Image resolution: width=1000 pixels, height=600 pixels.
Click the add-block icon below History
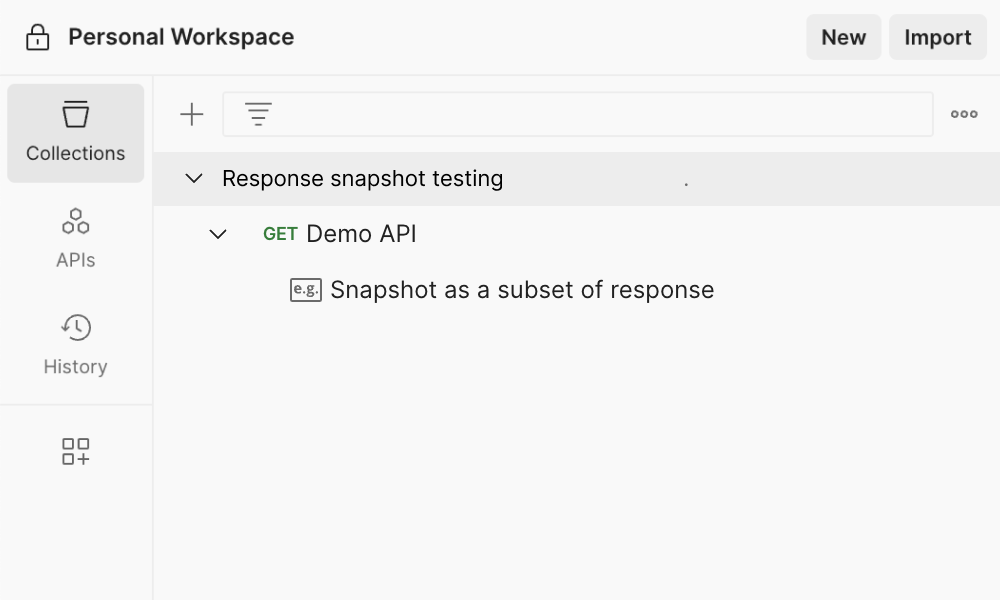click(x=75, y=451)
